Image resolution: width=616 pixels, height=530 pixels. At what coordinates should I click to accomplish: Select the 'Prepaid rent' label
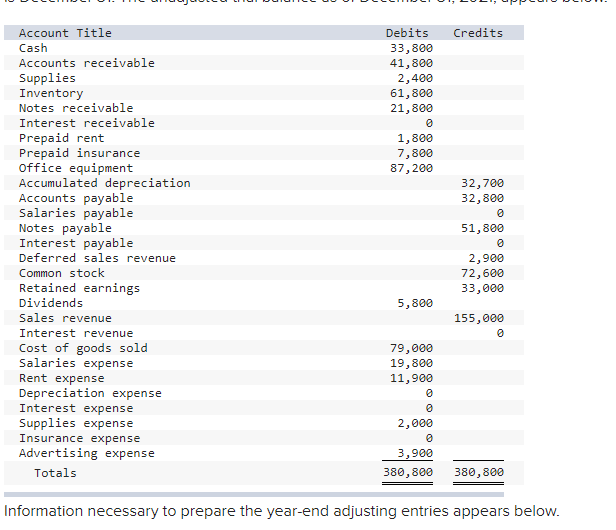click(62, 138)
